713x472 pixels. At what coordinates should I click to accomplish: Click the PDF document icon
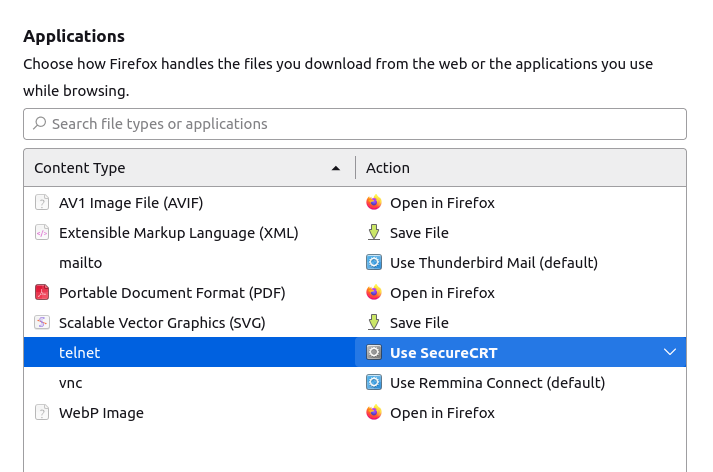click(42, 293)
